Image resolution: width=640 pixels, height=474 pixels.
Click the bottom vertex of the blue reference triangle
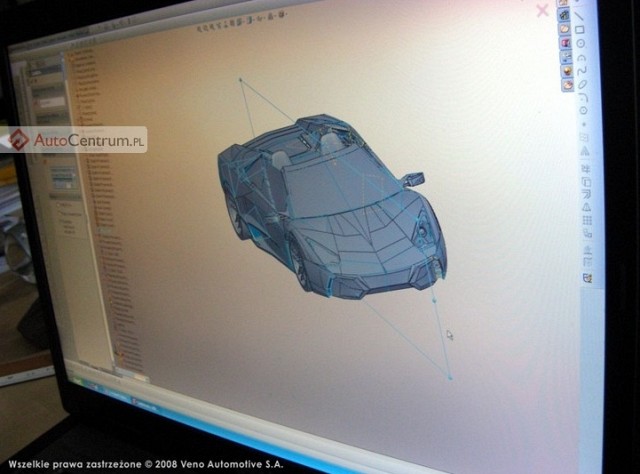tap(450, 378)
